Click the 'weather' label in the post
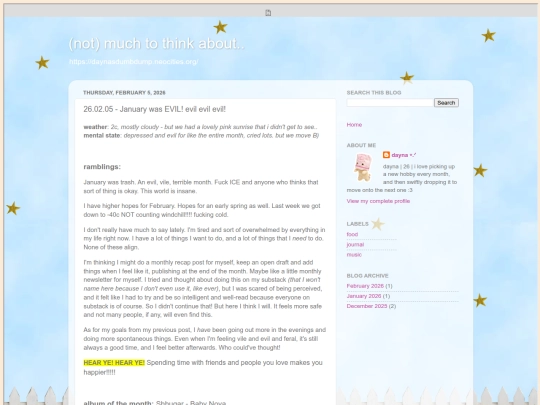 (95, 127)
